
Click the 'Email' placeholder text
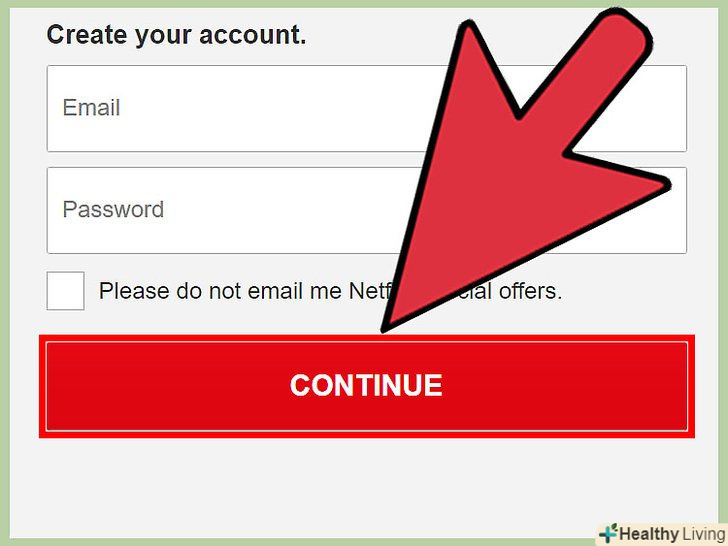91,108
